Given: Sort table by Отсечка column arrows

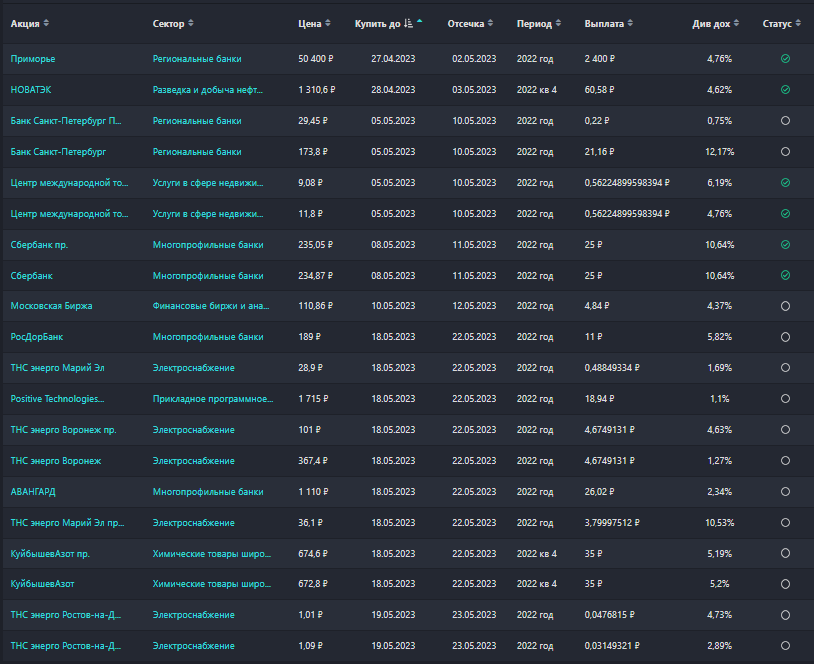Looking at the screenshot, I should pos(491,23).
